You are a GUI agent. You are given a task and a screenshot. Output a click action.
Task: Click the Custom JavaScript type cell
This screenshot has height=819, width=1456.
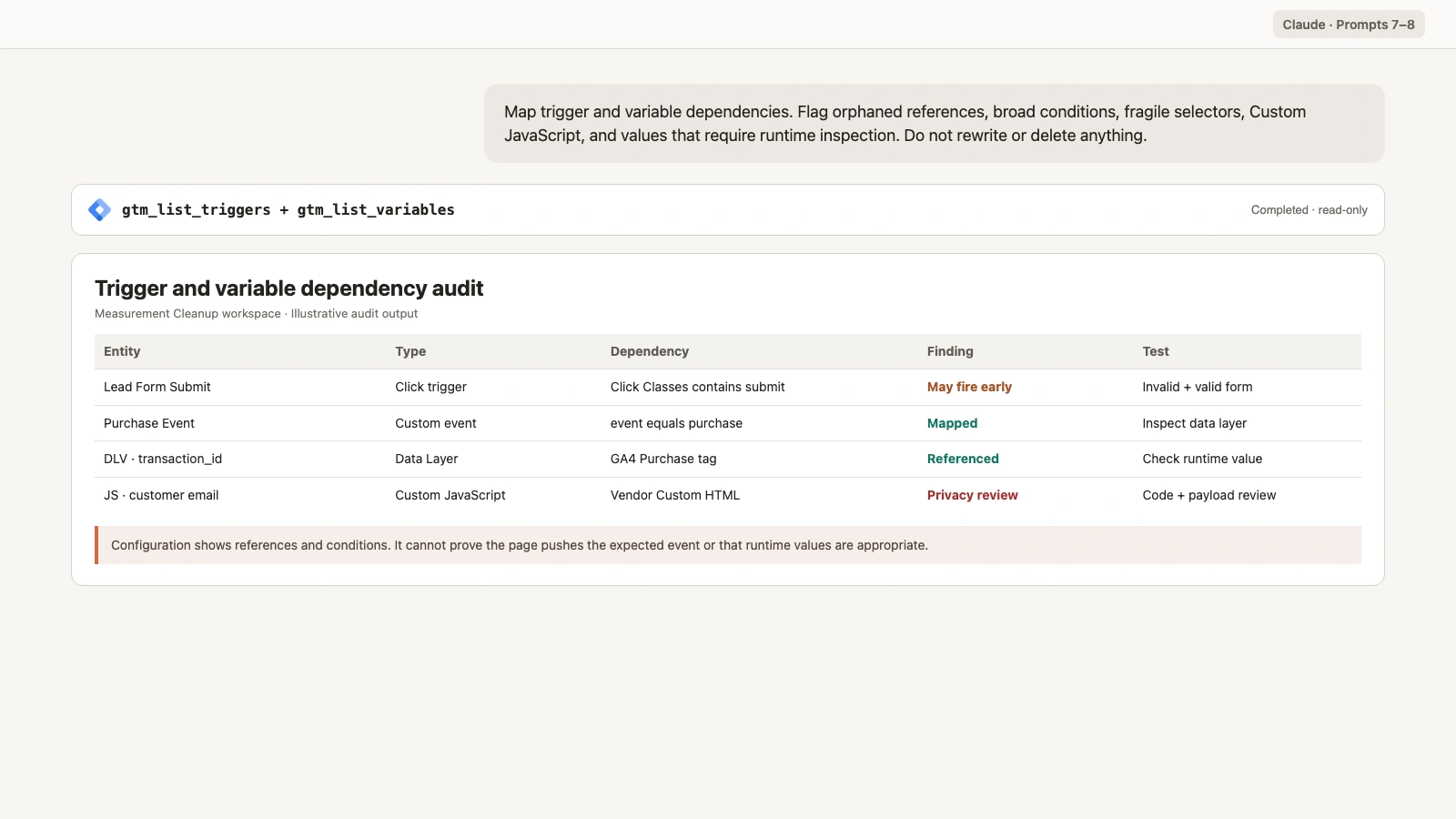450,495
